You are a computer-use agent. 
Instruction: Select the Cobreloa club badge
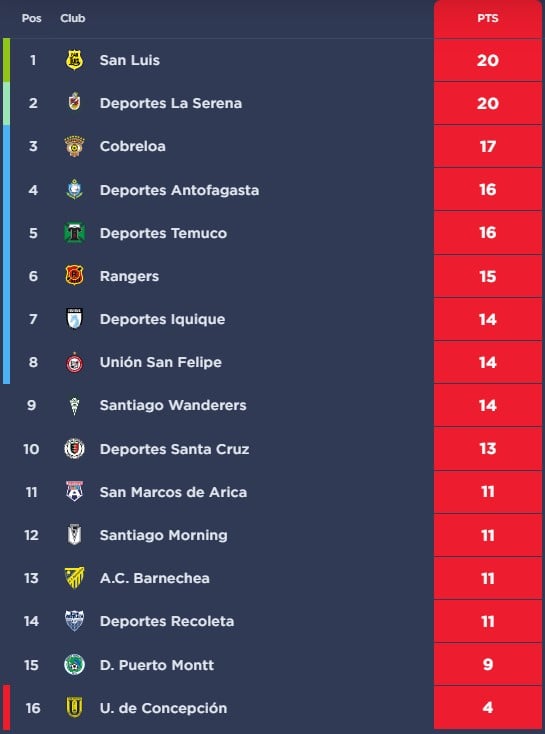point(74,146)
